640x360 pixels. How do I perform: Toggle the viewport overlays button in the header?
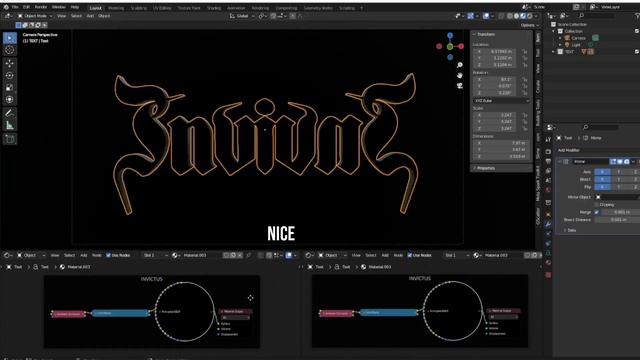[486, 16]
